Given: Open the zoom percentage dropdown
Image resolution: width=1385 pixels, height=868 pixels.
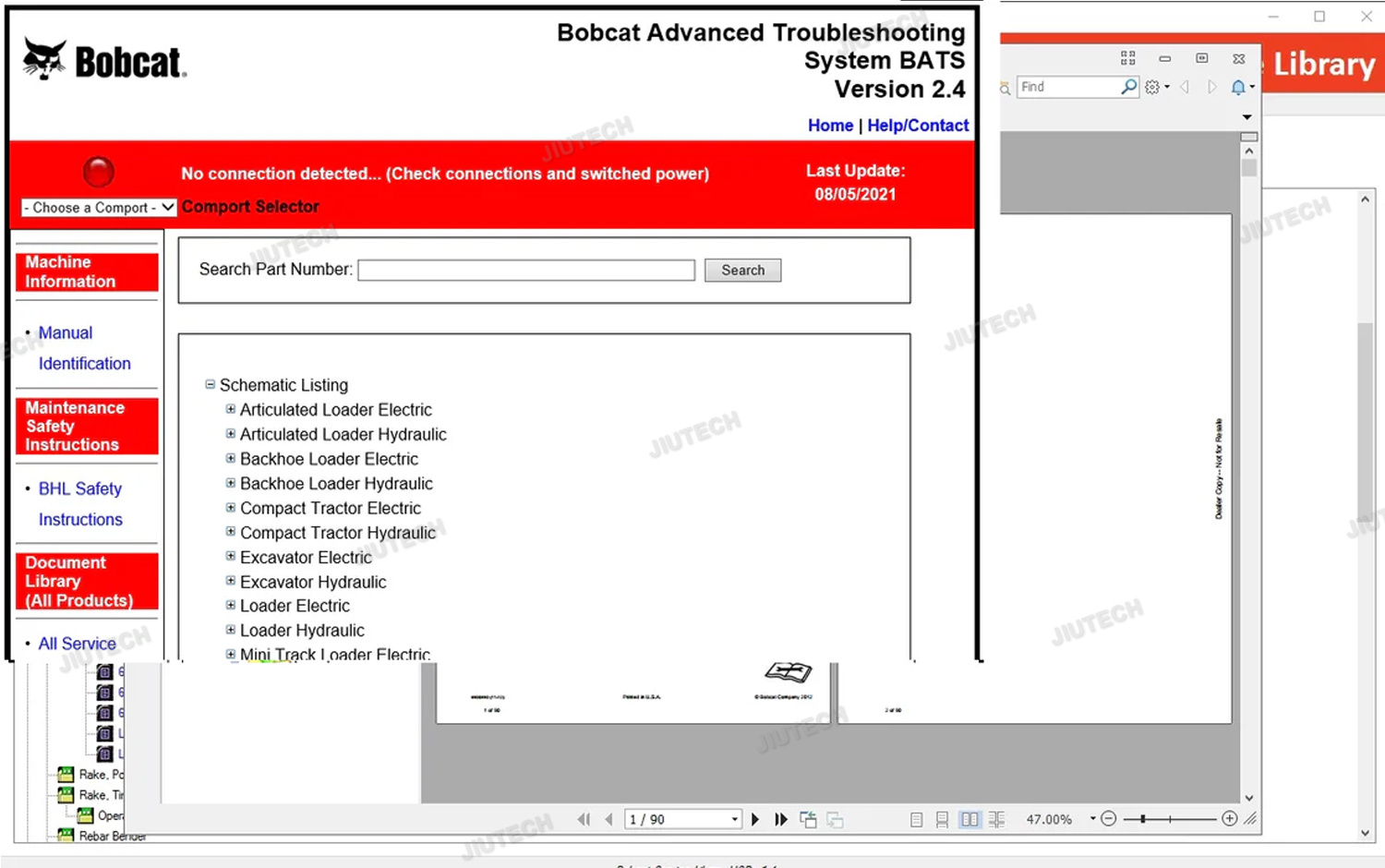Looking at the screenshot, I should click(x=1092, y=818).
